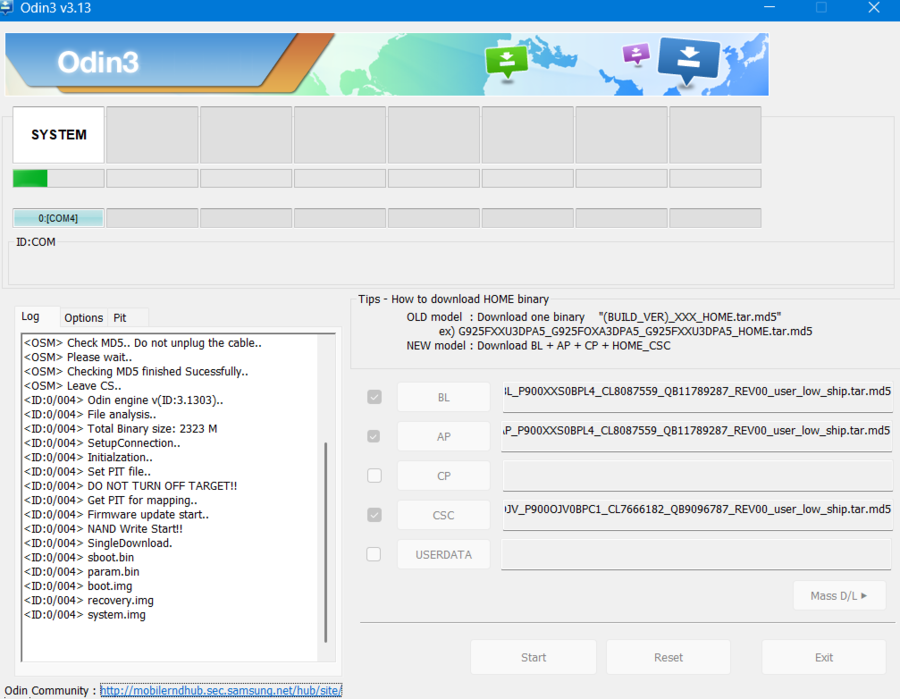Expand the Mass D/L arrow button
Viewport: 900px width, 699px height.
[x=839, y=596]
